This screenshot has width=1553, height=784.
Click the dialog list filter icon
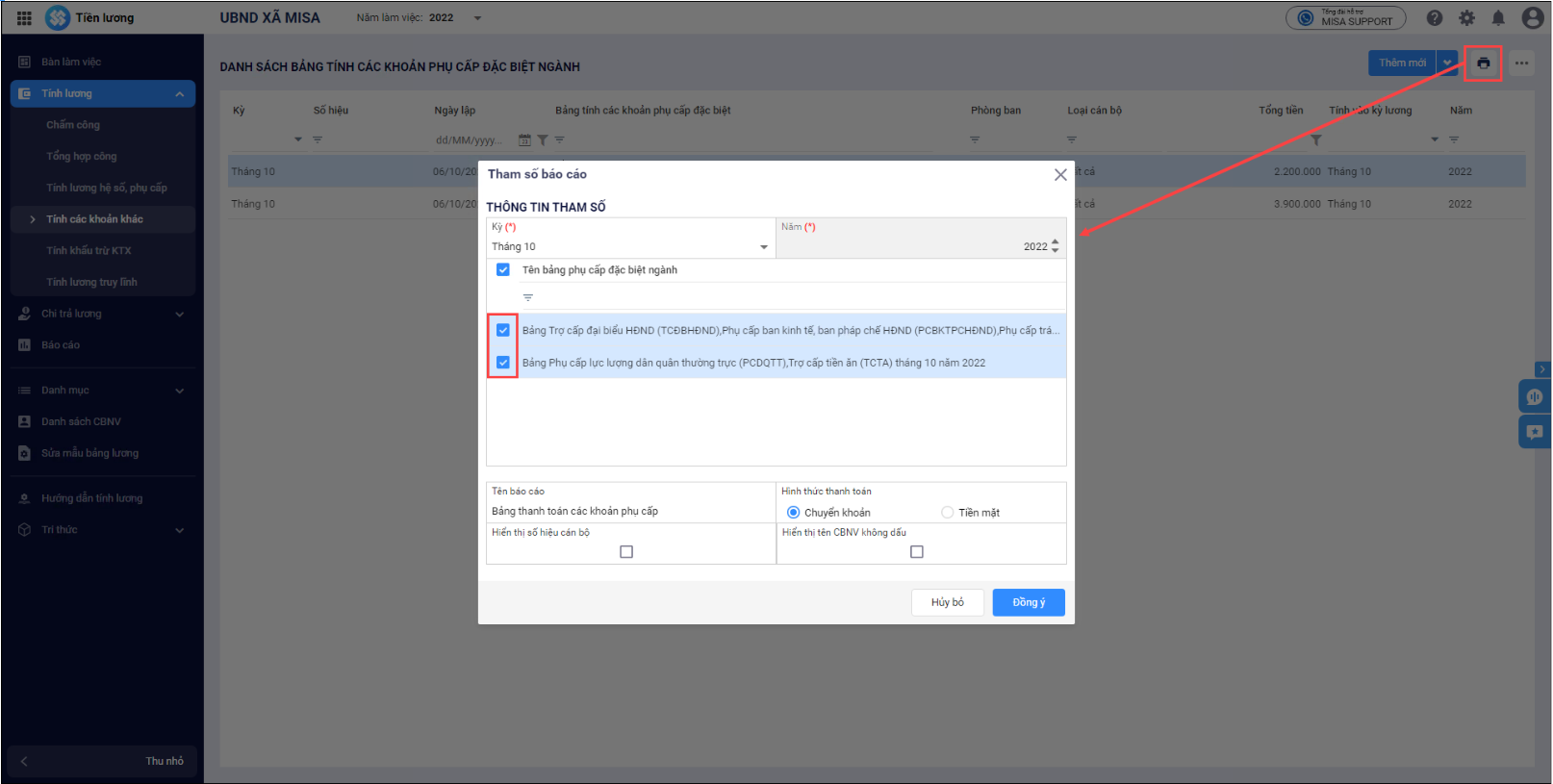(x=527, y=297)
